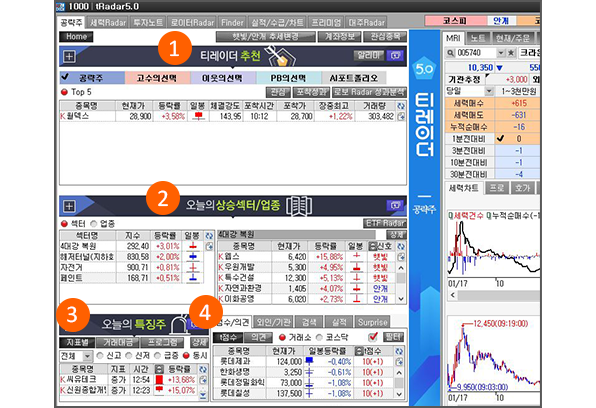Click the camera icon in 티레이더 추천 header
Viewport: 596px width, 408px height.
[x=395, y=56]
